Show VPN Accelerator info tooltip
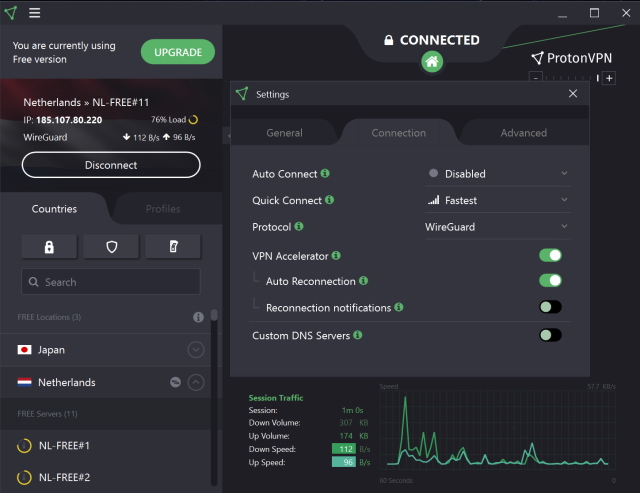The width and height of the screenshot is (640, 493). [x=336, y=255]
